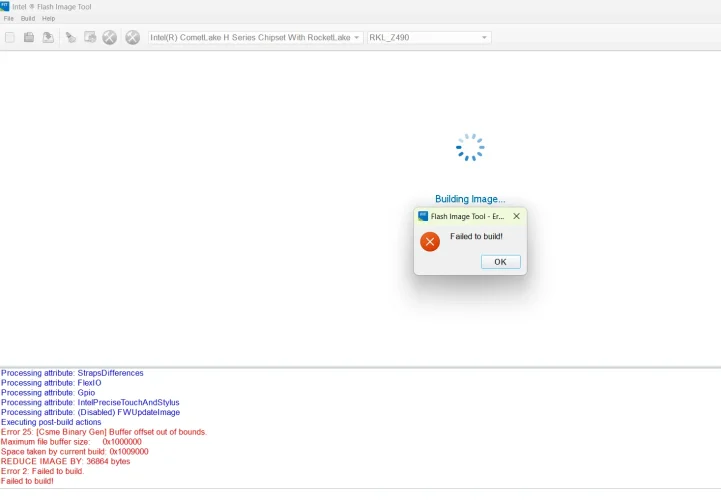The height and width of the screenshot is (500, 721).
Task: Click 'Space taken by current build' log line
Action: [x=74, y=451]
